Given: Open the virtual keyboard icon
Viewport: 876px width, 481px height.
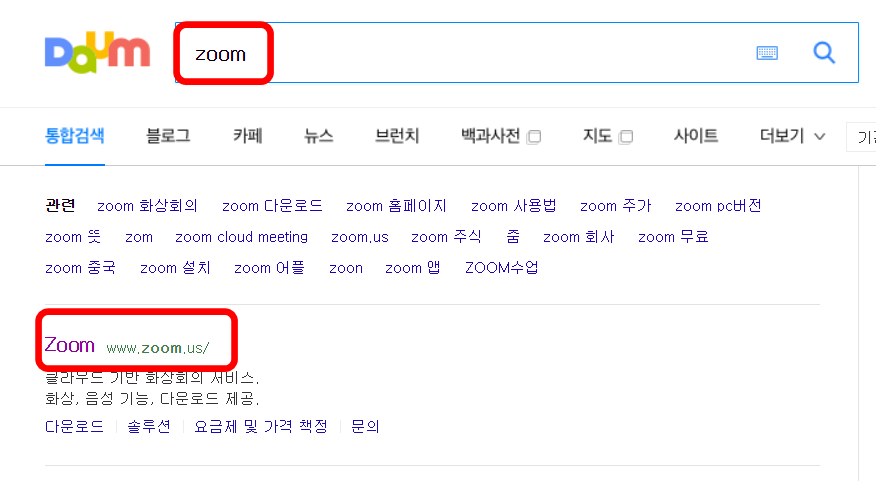Looking at the screenshot, I should (767, 53).
